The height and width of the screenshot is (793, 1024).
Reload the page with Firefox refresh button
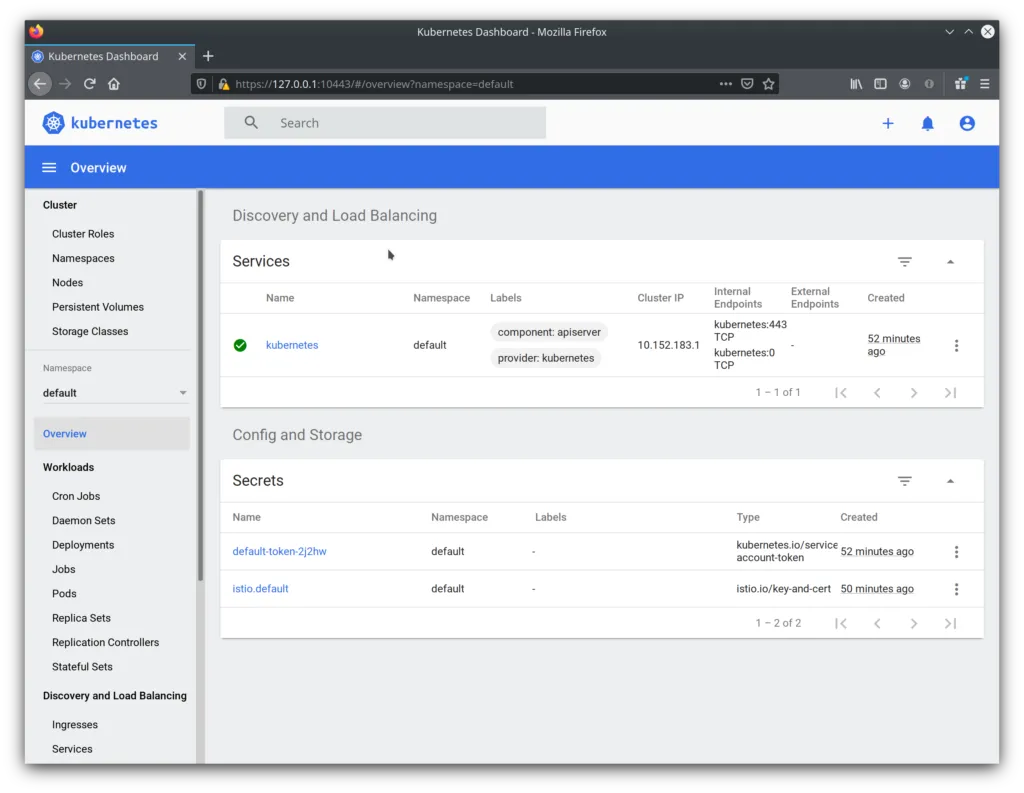point(90,84)
